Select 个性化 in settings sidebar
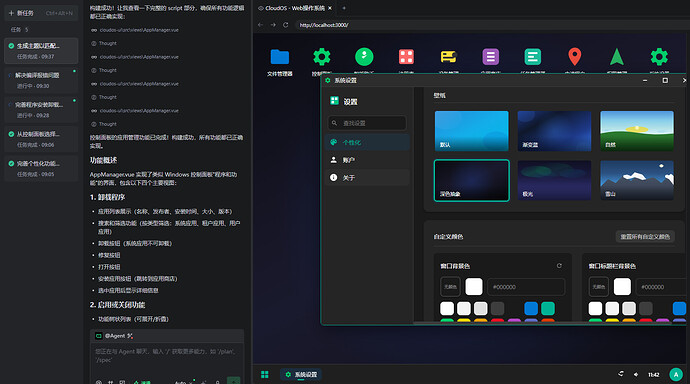The width and height of the screenshot is (690, 384). 367,142
